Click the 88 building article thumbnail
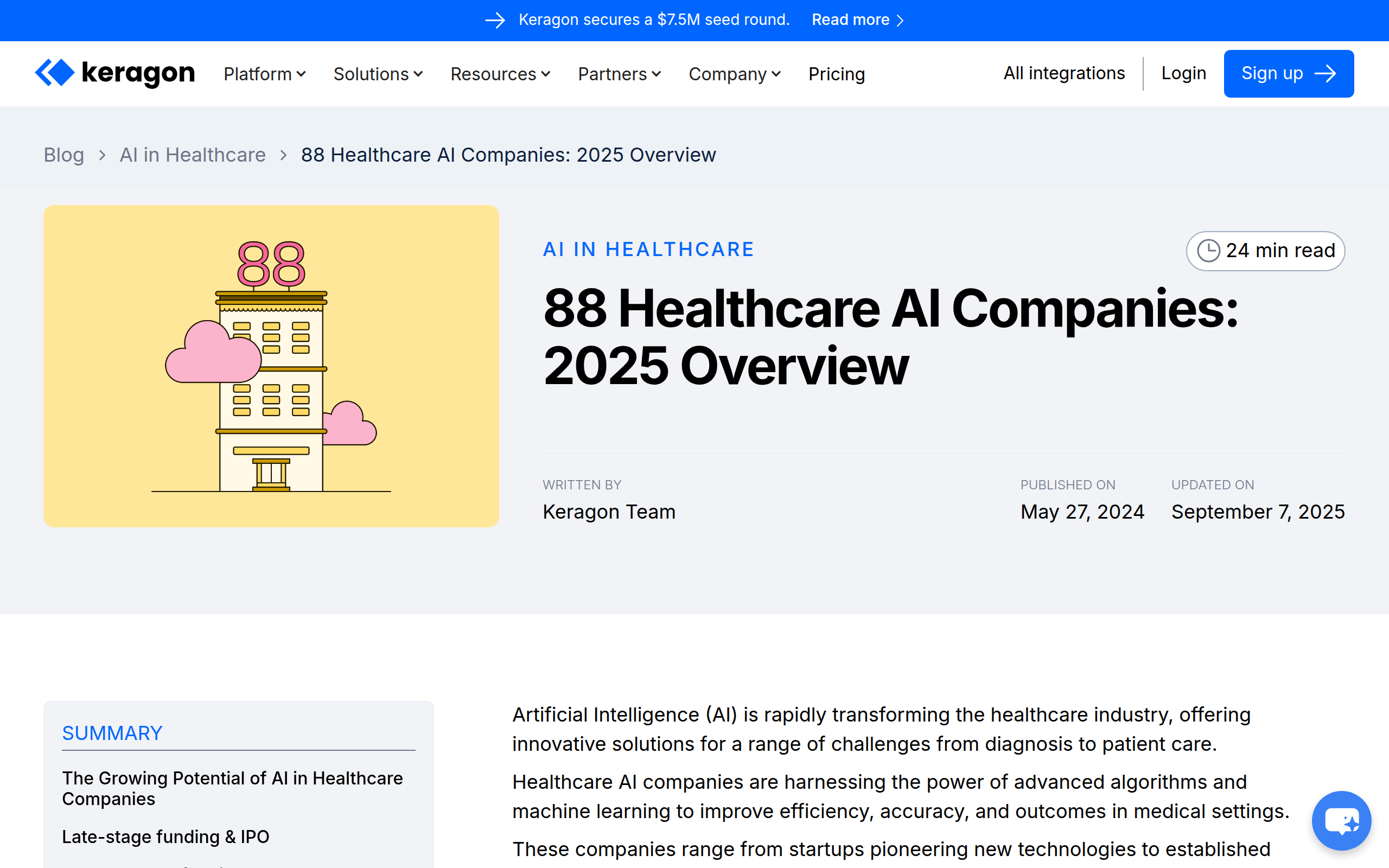 coord(271,366)
